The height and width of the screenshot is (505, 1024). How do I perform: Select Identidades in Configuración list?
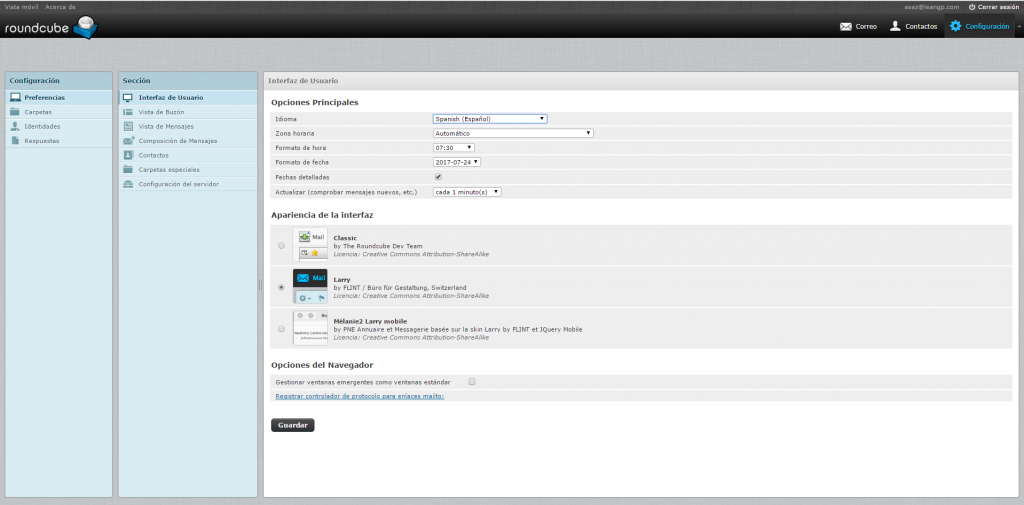58,126
